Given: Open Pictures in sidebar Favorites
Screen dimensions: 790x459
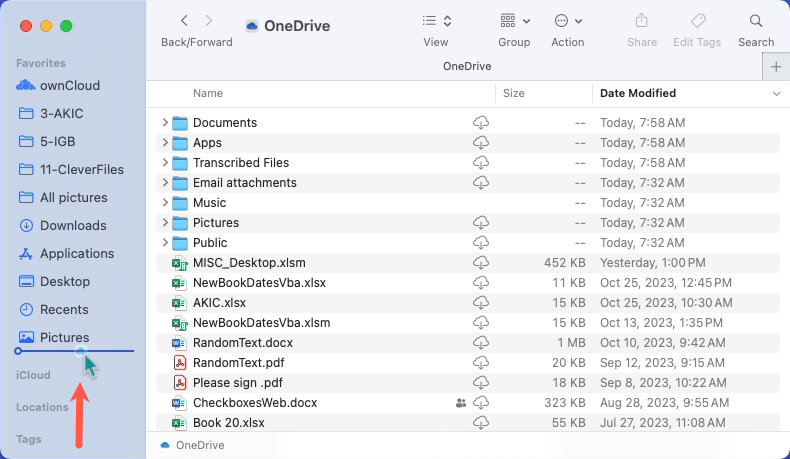Looking at the screenshot, I should tap(64, 337).
